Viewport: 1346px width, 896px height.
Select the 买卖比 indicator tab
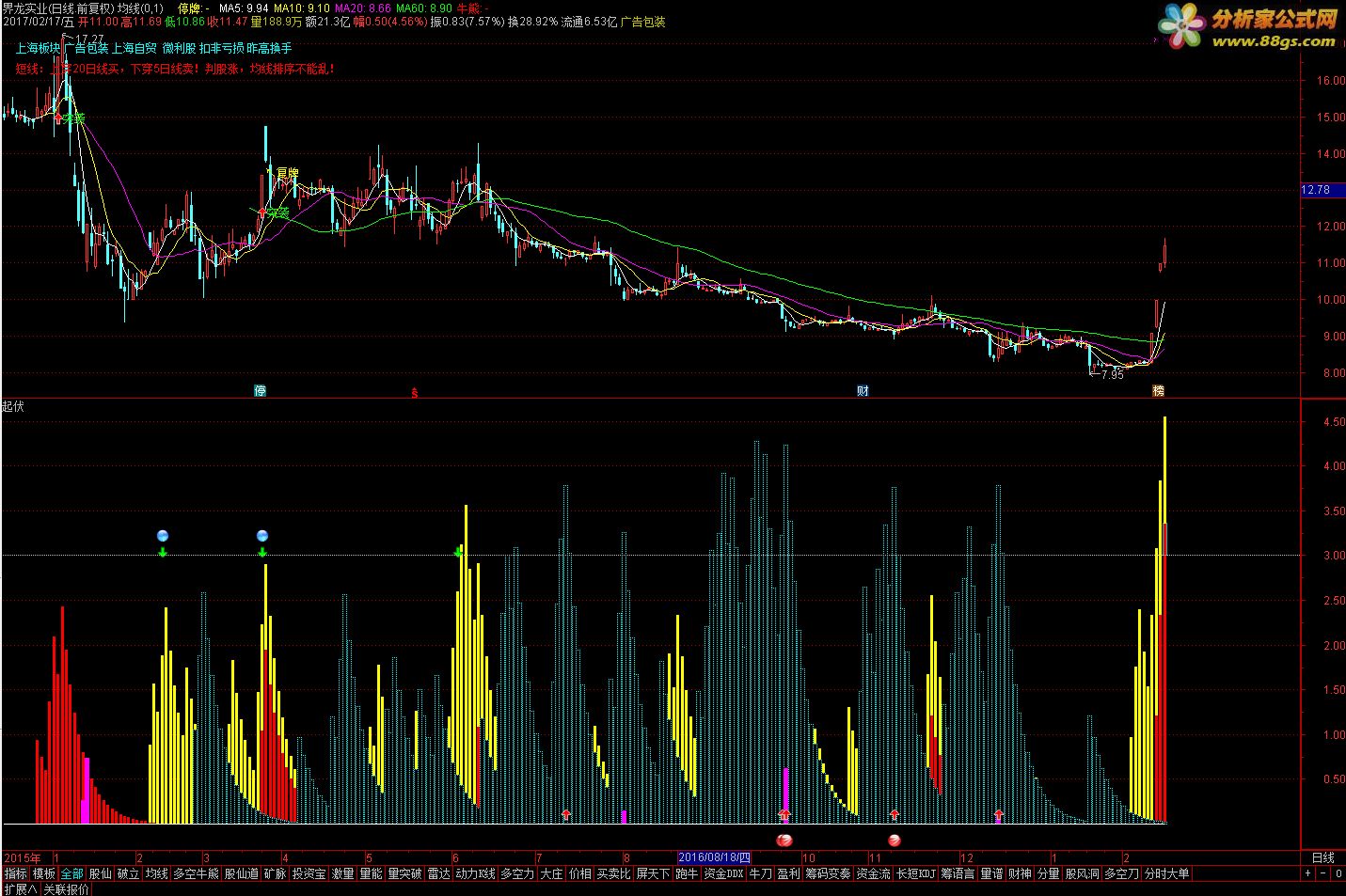coord(613,873)
